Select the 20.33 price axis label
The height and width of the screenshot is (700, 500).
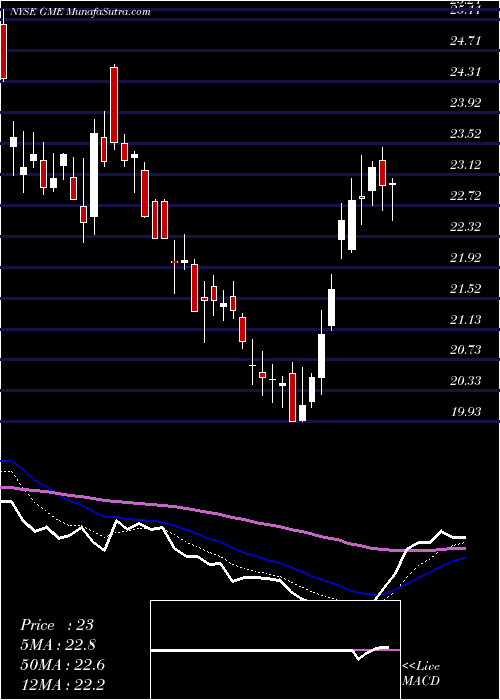click(465, 381)
